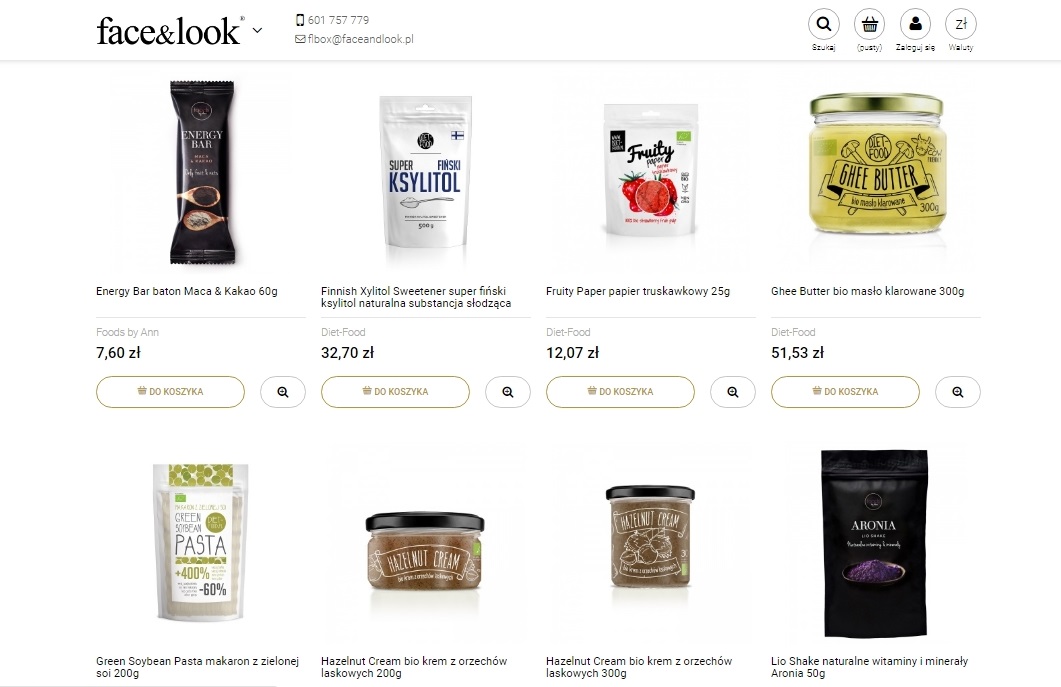Click the flbox@faceandlook.pl email link
Viewport: 1061px width, 687px height.
tap(355, 39)
